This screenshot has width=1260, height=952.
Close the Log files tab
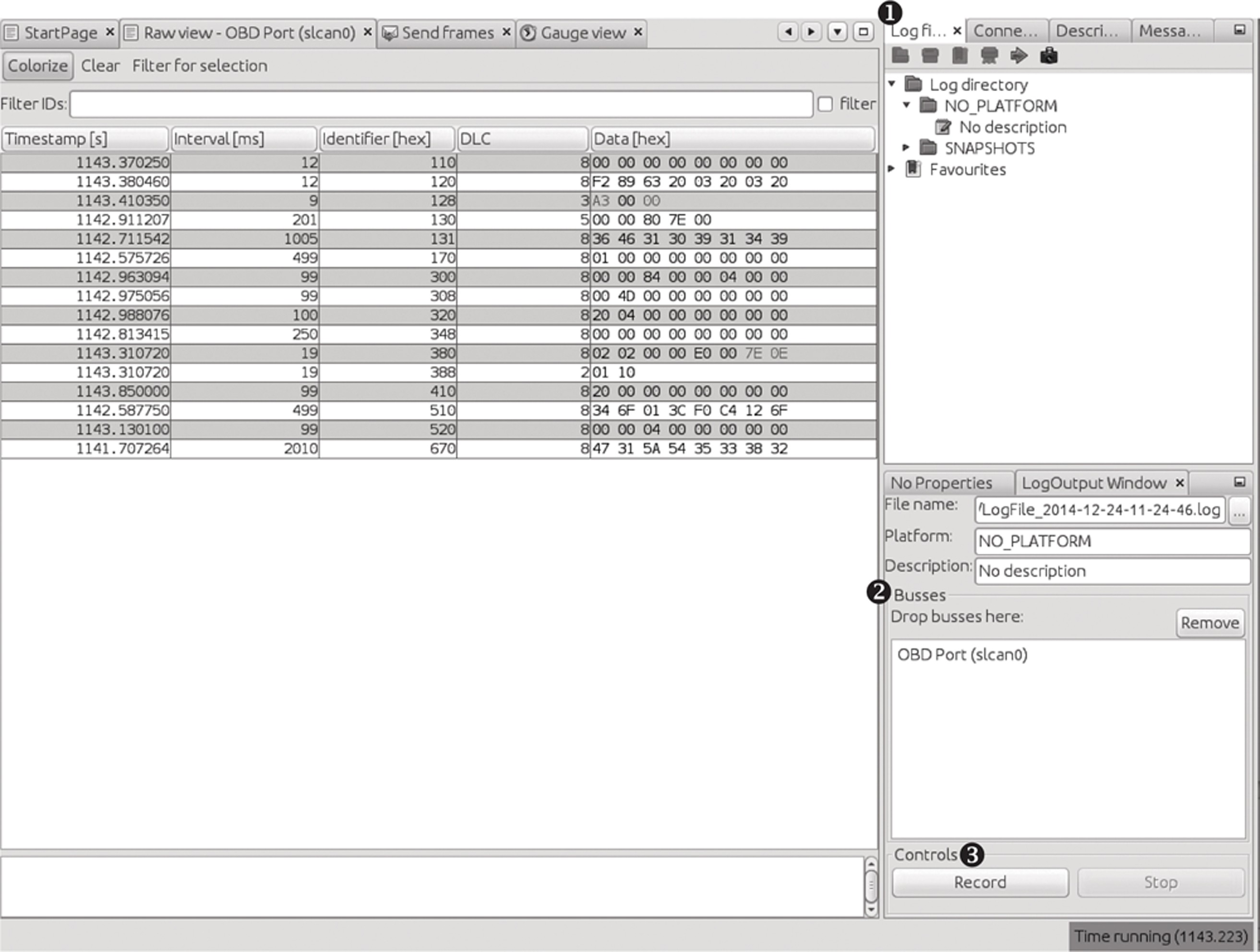coord(957,31)
